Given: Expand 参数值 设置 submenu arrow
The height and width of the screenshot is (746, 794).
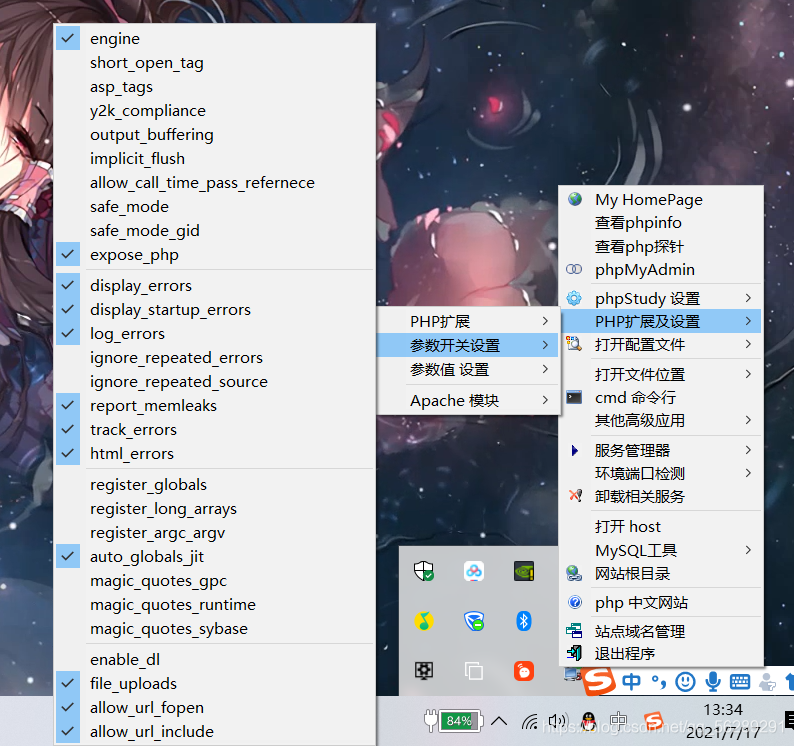Looking at the screenshot, I should pyautogui.click(x=545, y=369).
